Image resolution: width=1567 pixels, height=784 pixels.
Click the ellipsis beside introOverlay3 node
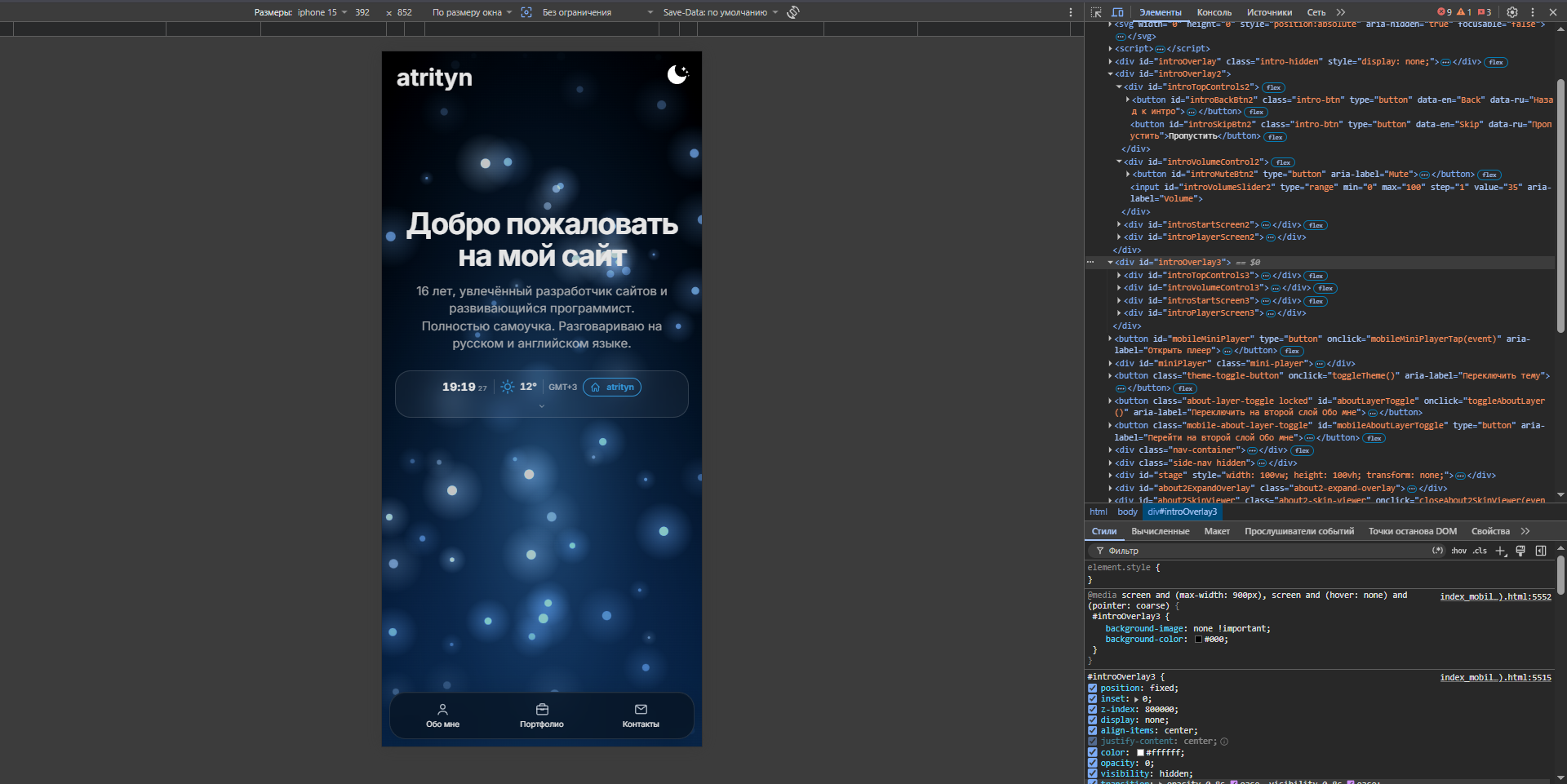pyautogui.click(x=1090, y=263)
